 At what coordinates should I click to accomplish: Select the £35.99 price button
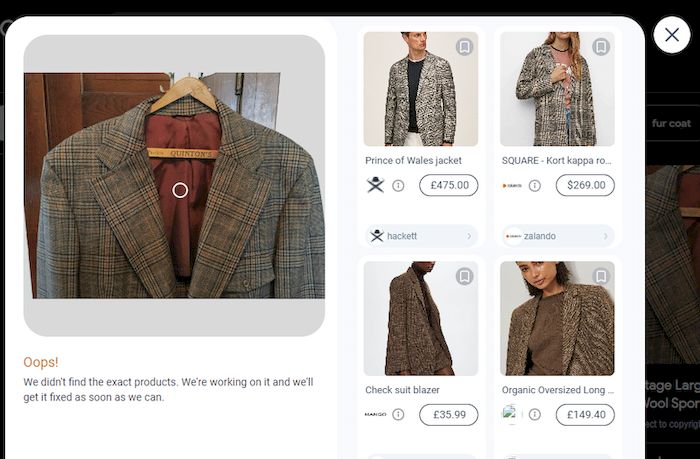tap(448, 414)
